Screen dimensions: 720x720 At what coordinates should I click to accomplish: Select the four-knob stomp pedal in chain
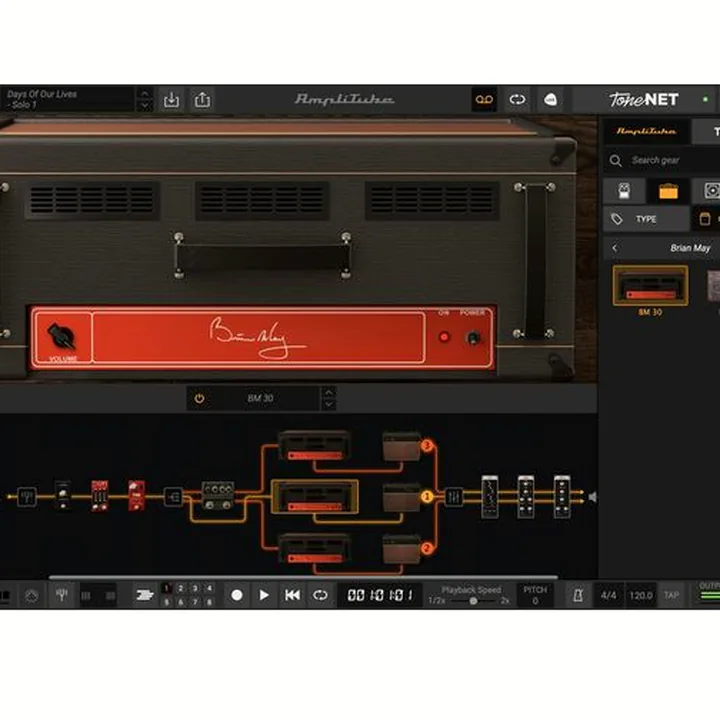218,495
